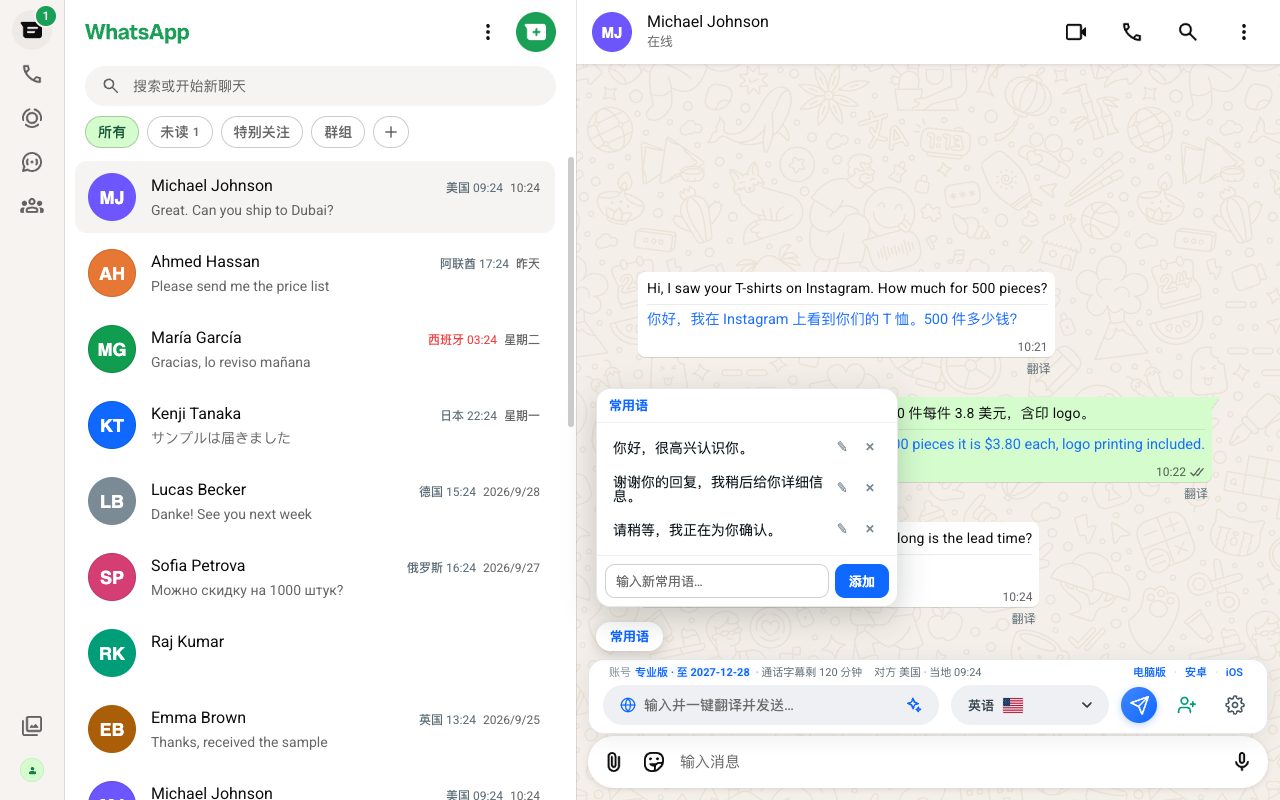The width and height of the screenshot is (1280, 800).
Task: Open the 英语 target language dropdown
Action: tap(1029, 705)
